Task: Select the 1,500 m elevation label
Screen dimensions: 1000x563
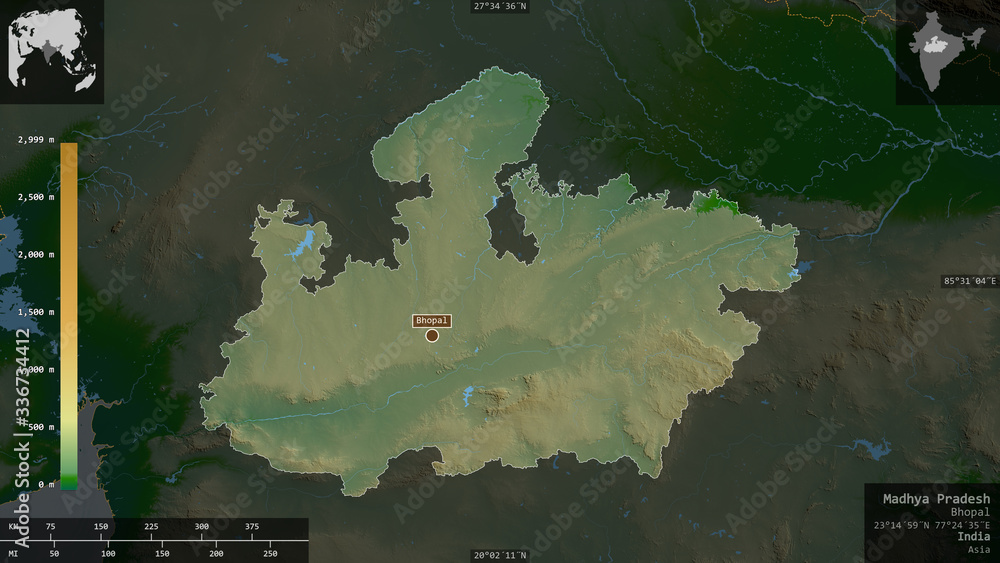Action: (36, 312)
